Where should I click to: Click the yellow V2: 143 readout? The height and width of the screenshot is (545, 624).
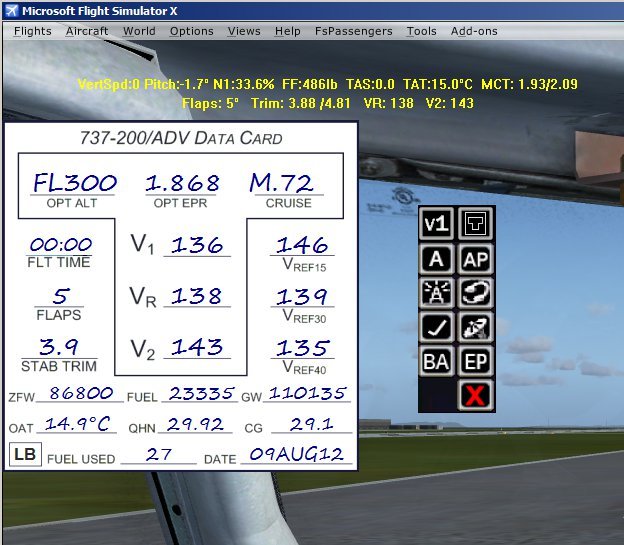point(450,103)
